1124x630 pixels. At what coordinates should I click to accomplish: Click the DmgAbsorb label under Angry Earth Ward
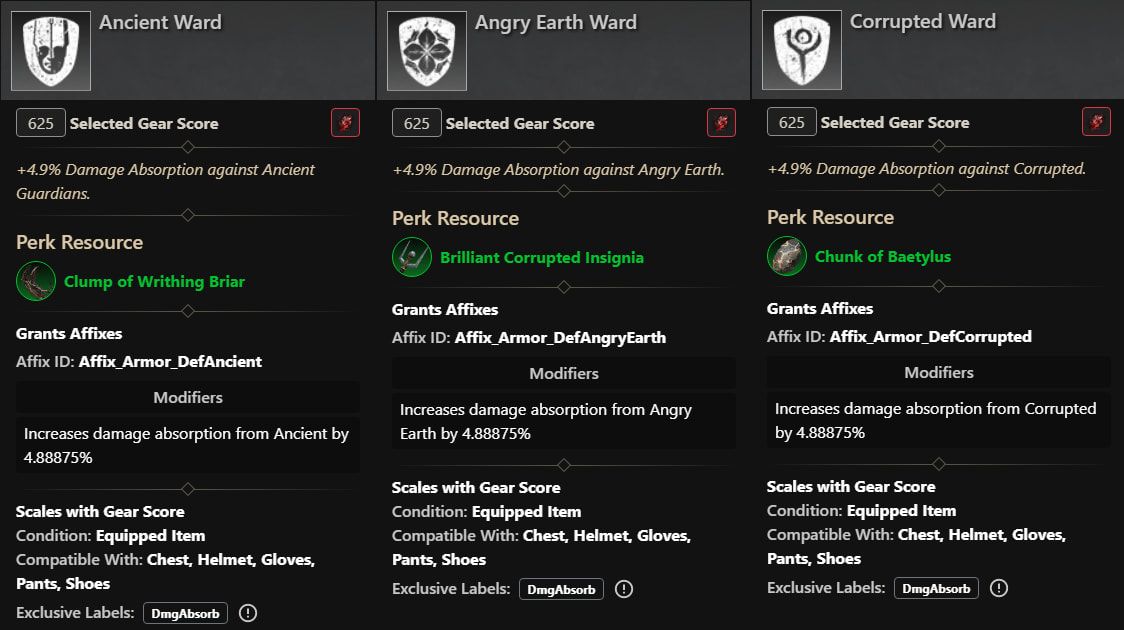pyautogui.click(x=561, y=589)
